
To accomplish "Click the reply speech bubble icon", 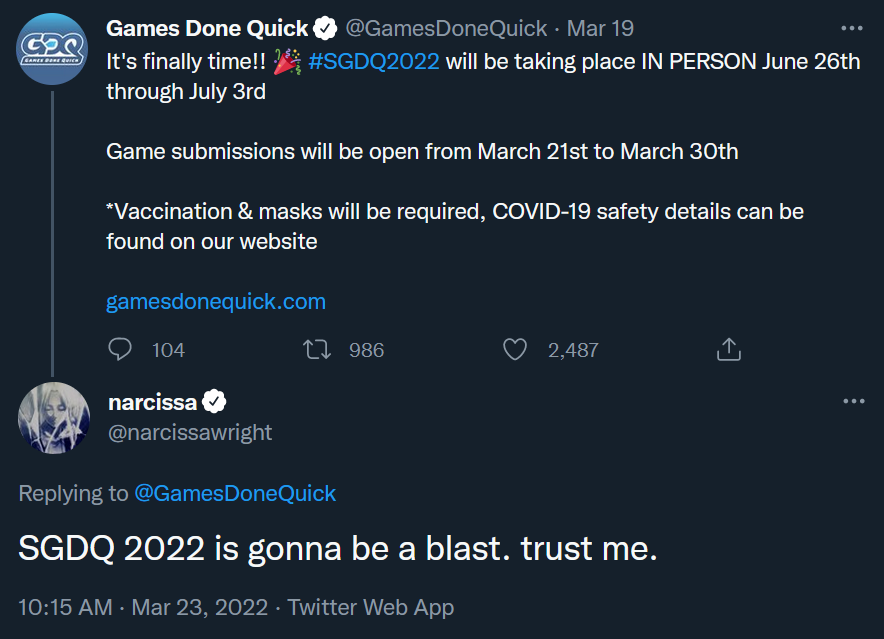I will (x=120, y=349).
